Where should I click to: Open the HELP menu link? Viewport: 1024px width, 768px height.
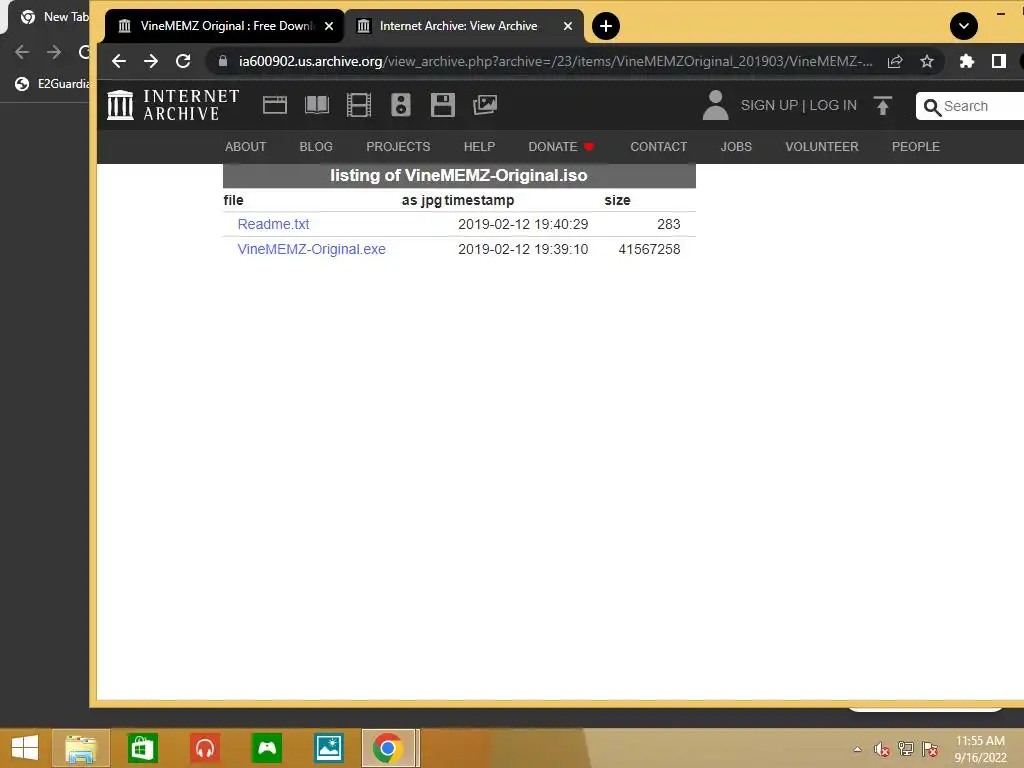[479, 147]
